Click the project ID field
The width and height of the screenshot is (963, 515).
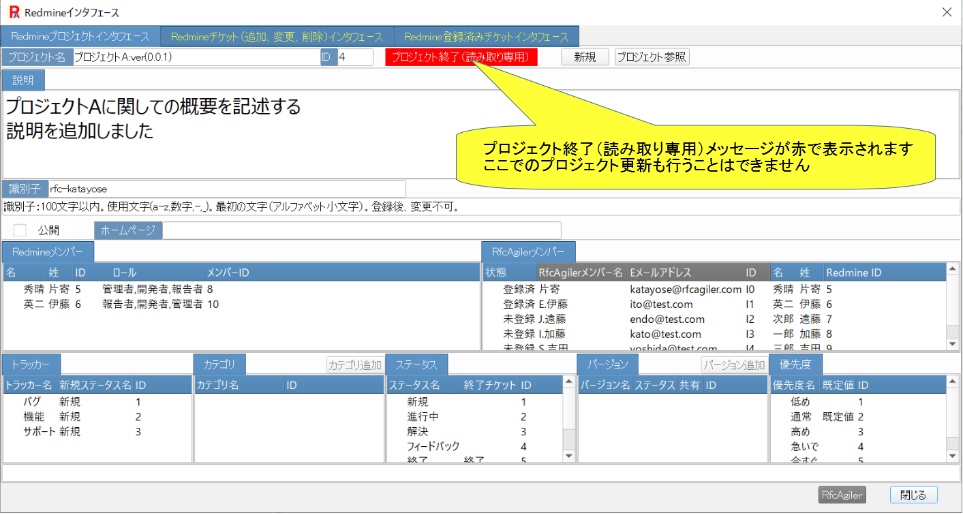355,57
